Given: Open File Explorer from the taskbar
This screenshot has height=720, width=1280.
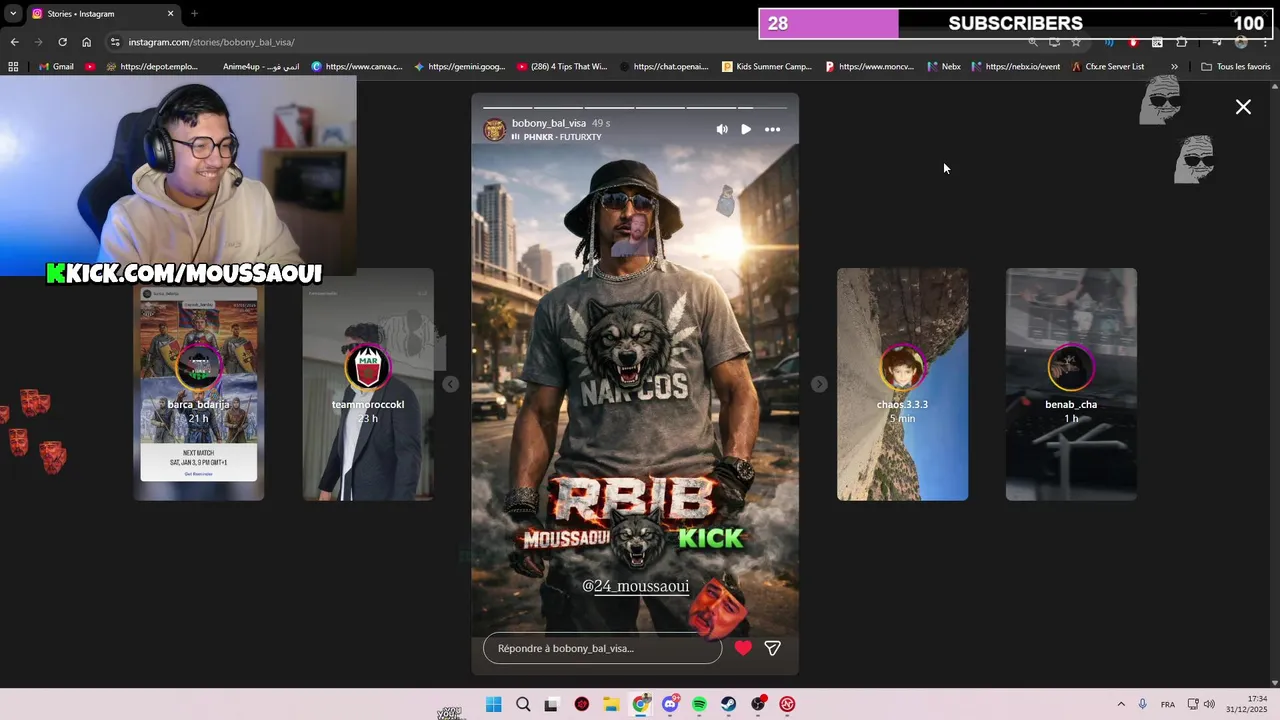Looking at the screenshot, I should tap(611, 704).
